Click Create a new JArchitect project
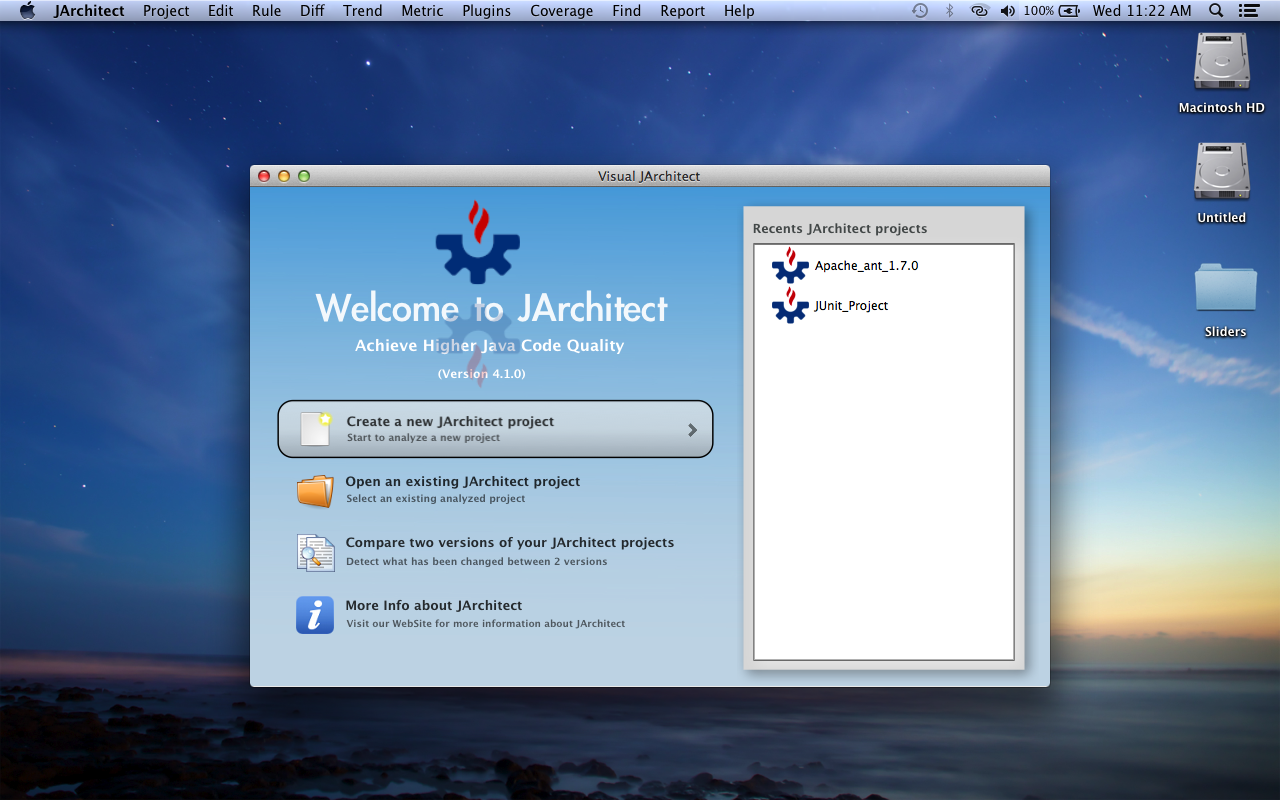 (495, 429)
